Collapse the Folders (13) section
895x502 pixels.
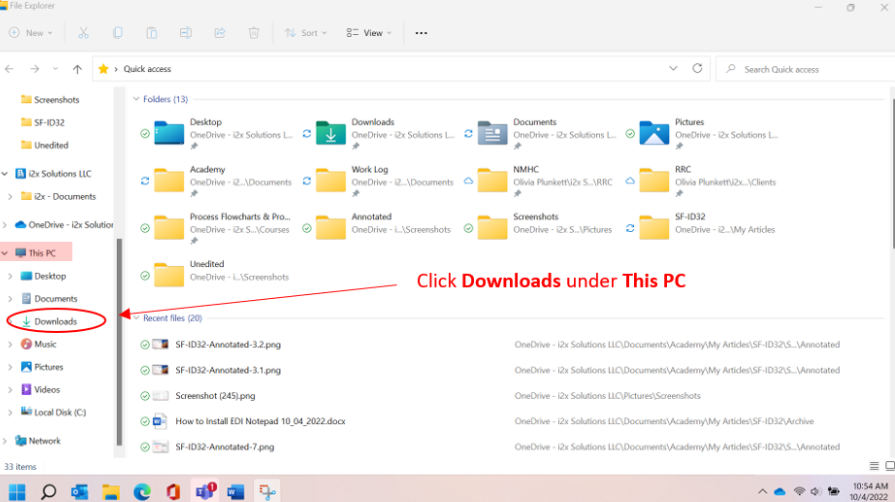(136, 99)
